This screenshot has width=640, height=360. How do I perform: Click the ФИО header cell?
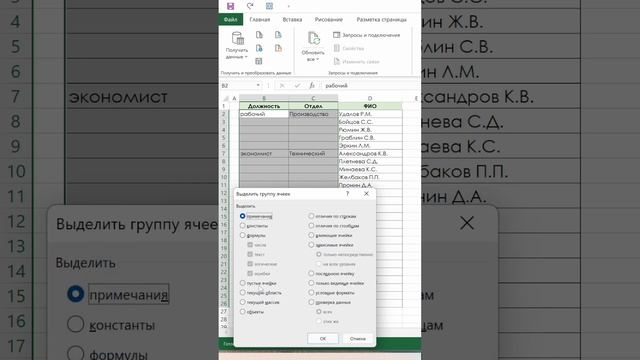(370, 106)
